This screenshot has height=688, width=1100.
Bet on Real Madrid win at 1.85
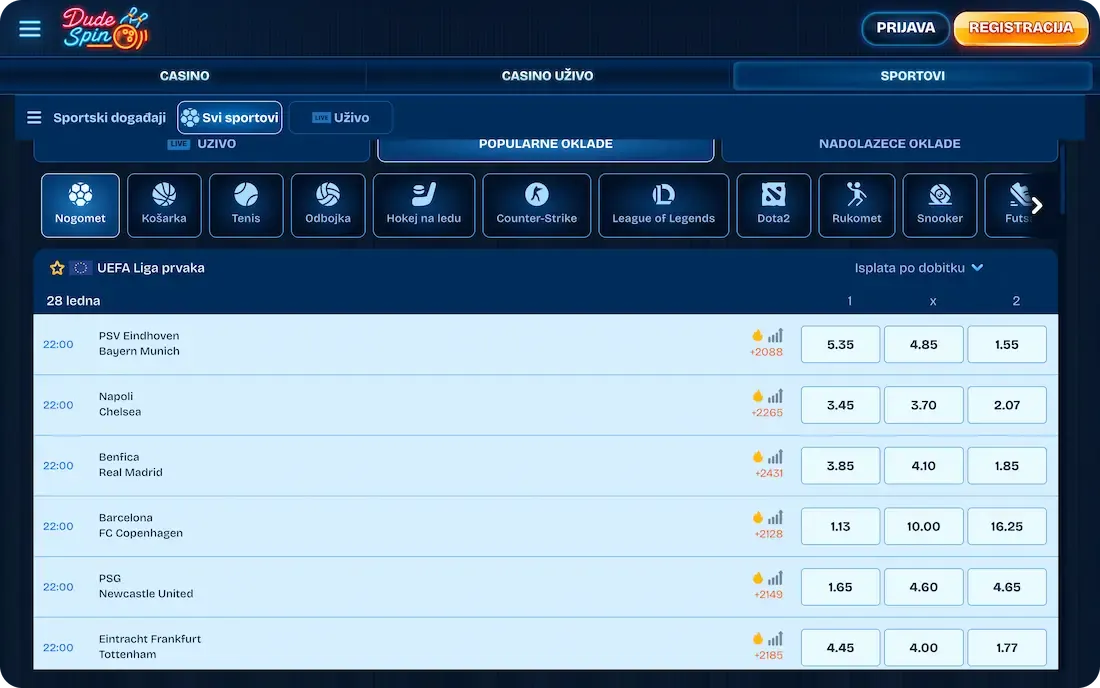point(1007,466)
